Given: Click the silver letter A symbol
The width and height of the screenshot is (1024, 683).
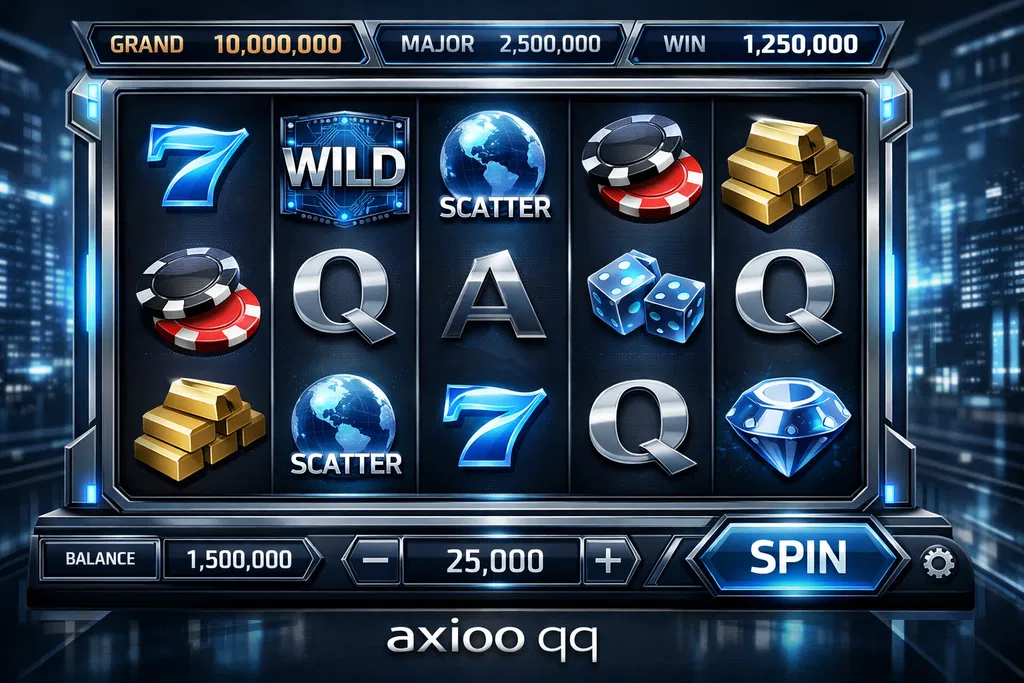Looking at the screenshot, I should [494, 297].
